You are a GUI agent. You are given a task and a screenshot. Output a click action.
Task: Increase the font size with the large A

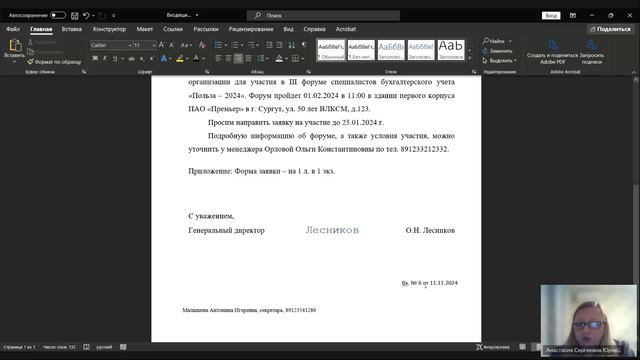[x=162, y=45]
